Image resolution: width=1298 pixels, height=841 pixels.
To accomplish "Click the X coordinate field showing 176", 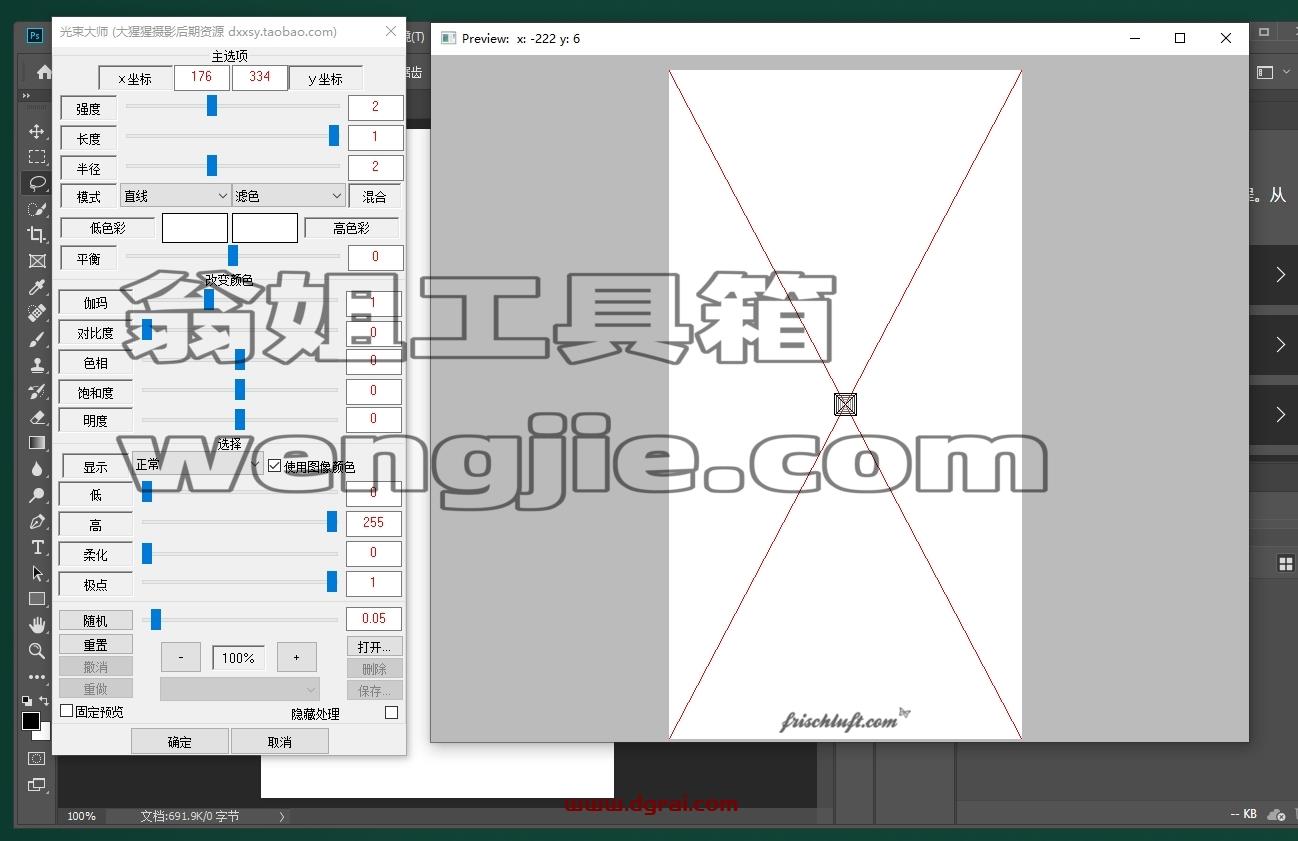I will click(x=201, y=77).
